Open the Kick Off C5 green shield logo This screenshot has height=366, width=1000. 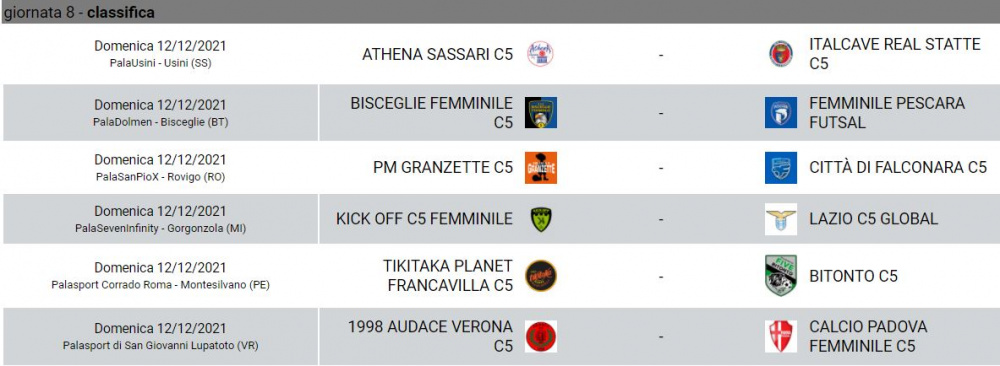point(541,219)
